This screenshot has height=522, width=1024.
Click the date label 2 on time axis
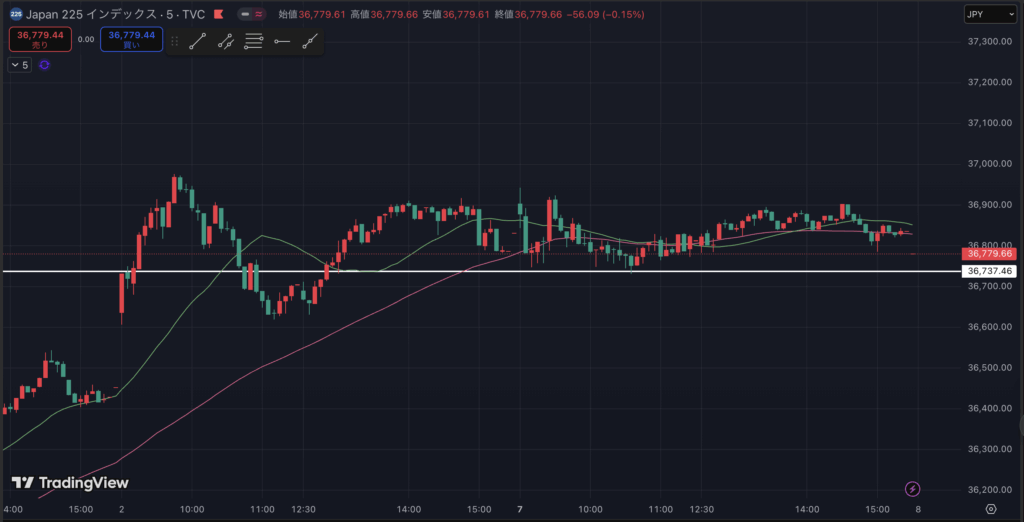(x=121, y=509)
